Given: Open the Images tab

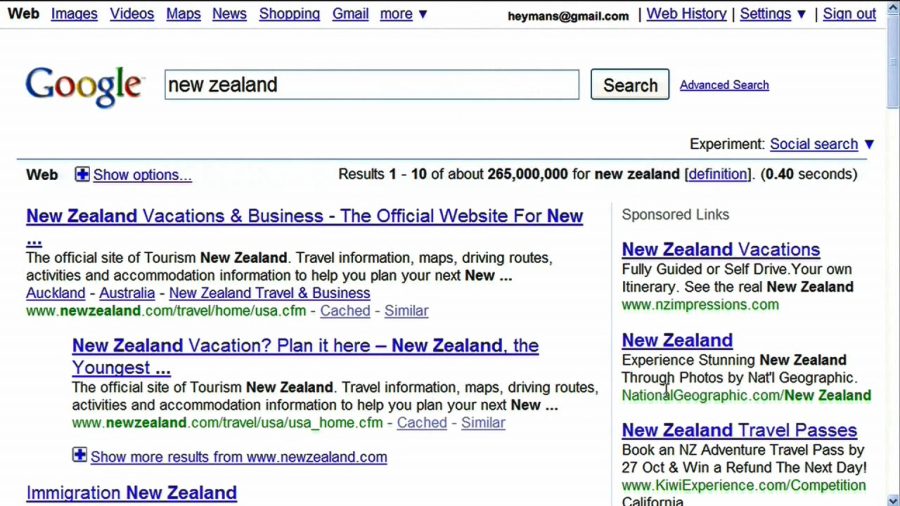Looking at the screenshot, I should [74, 14].
